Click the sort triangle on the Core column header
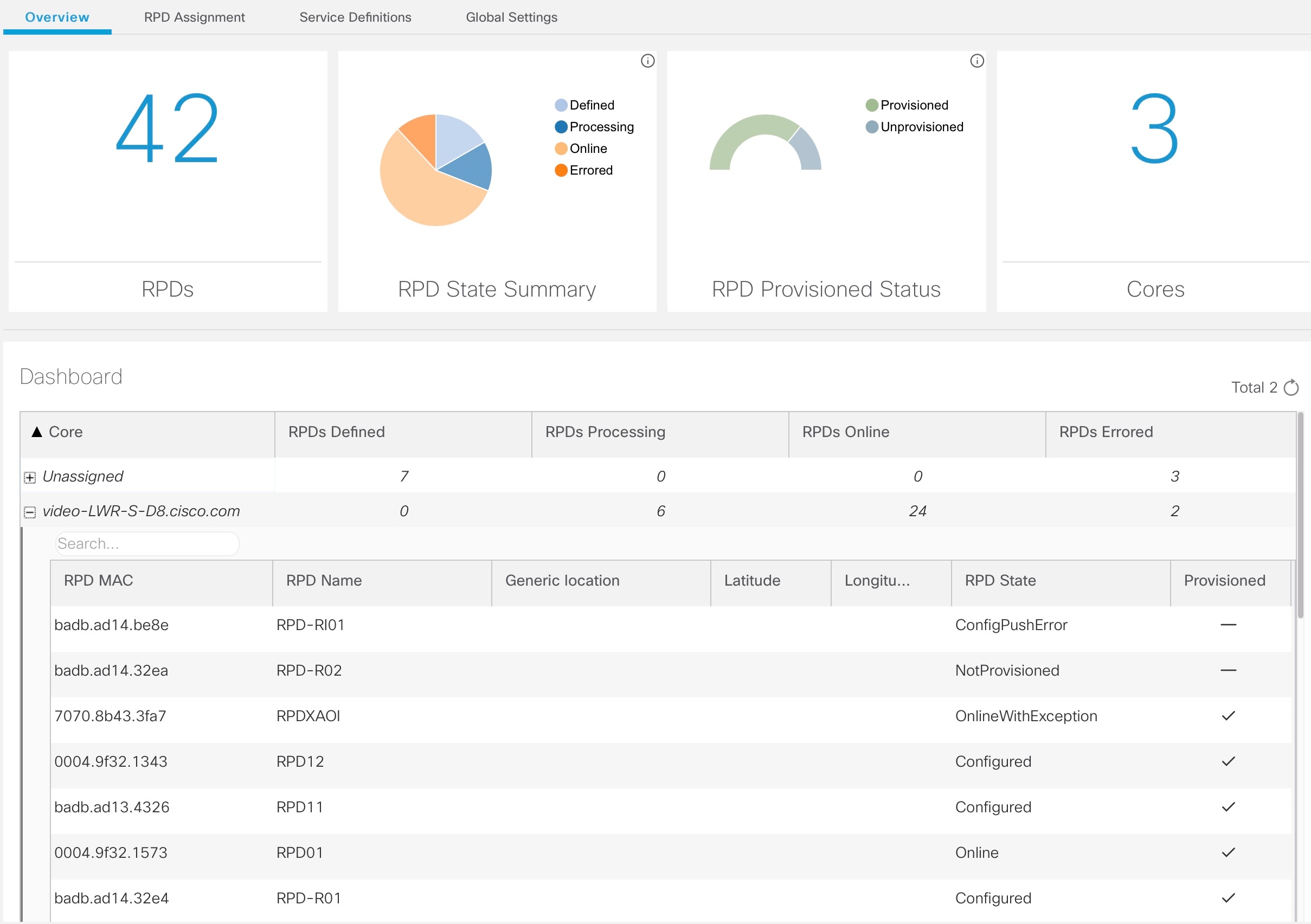Viewport: 1311px width, 924px height. pyautogui.click(x=36, y=432)
